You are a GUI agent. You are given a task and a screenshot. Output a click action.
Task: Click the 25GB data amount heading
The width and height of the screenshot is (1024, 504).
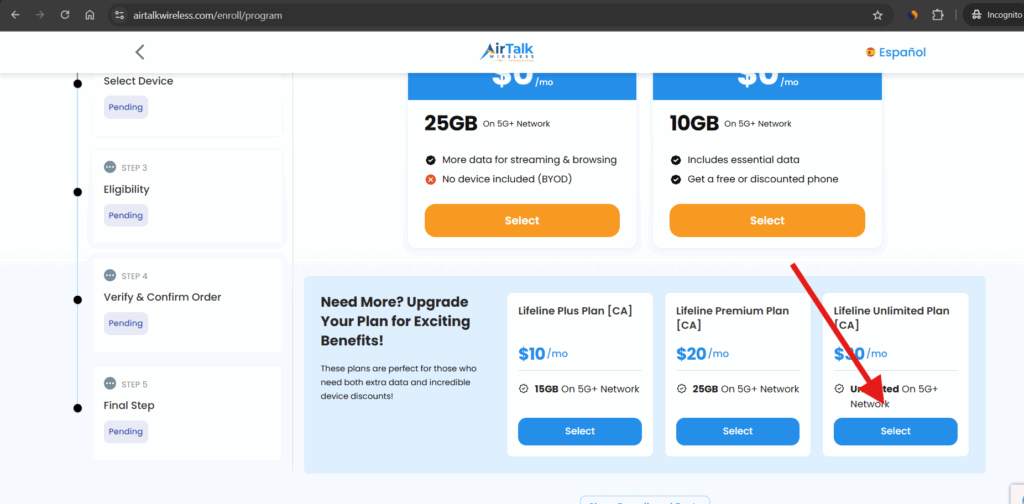click(x=451, y=123)
